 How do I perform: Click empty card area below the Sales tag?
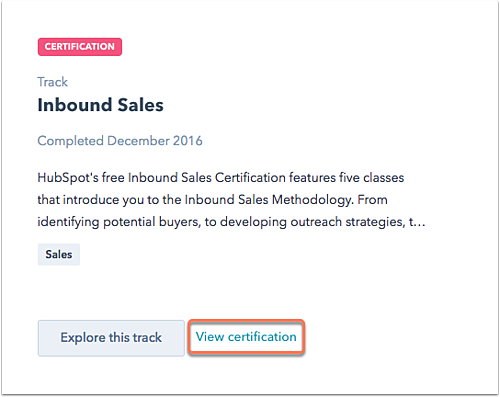233,292
